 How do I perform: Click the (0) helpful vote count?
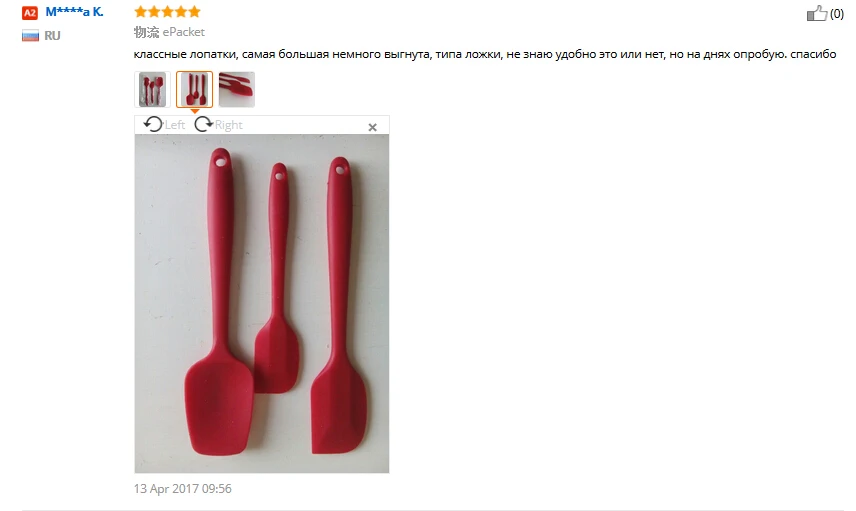pos(837,14)
